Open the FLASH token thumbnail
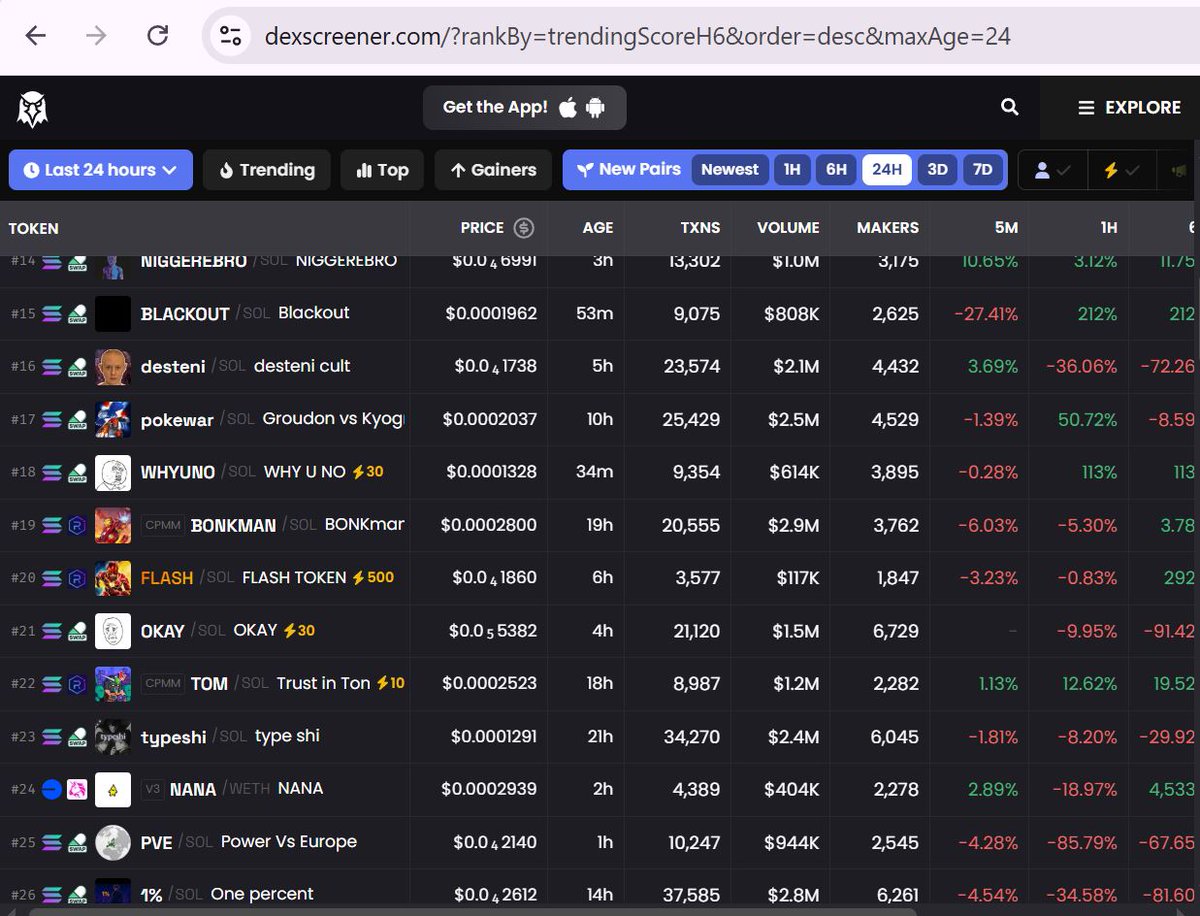This screenshot has height=916, width=1200. click(x=113, y=578)
